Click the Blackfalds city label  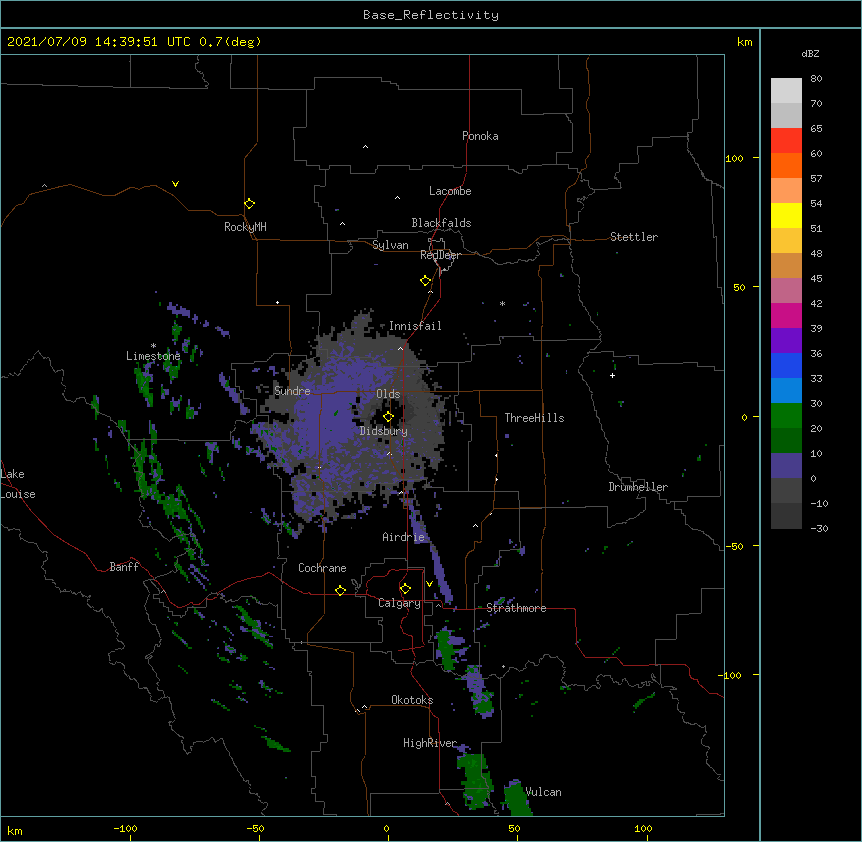point(441,223)
